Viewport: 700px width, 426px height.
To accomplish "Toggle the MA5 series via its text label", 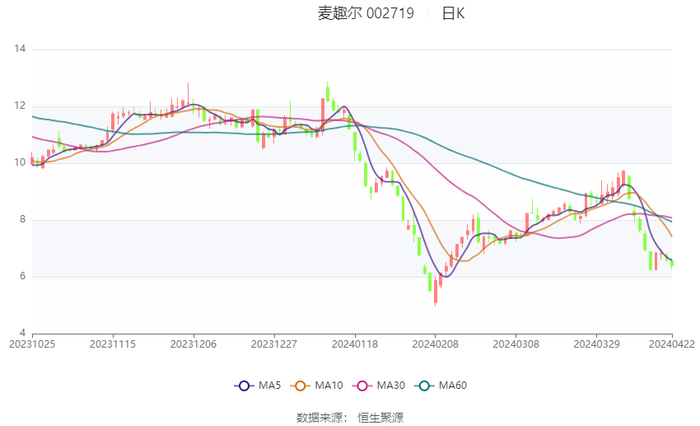I will pyautogui.click(x=270, y=385).
